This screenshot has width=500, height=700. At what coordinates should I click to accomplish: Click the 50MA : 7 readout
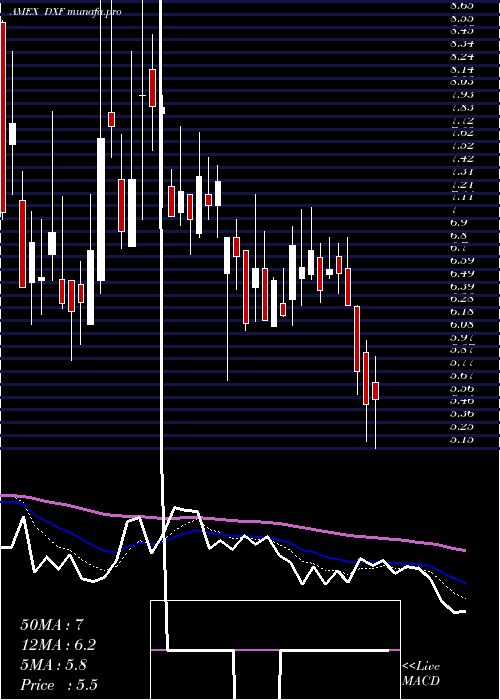[52, 625]
